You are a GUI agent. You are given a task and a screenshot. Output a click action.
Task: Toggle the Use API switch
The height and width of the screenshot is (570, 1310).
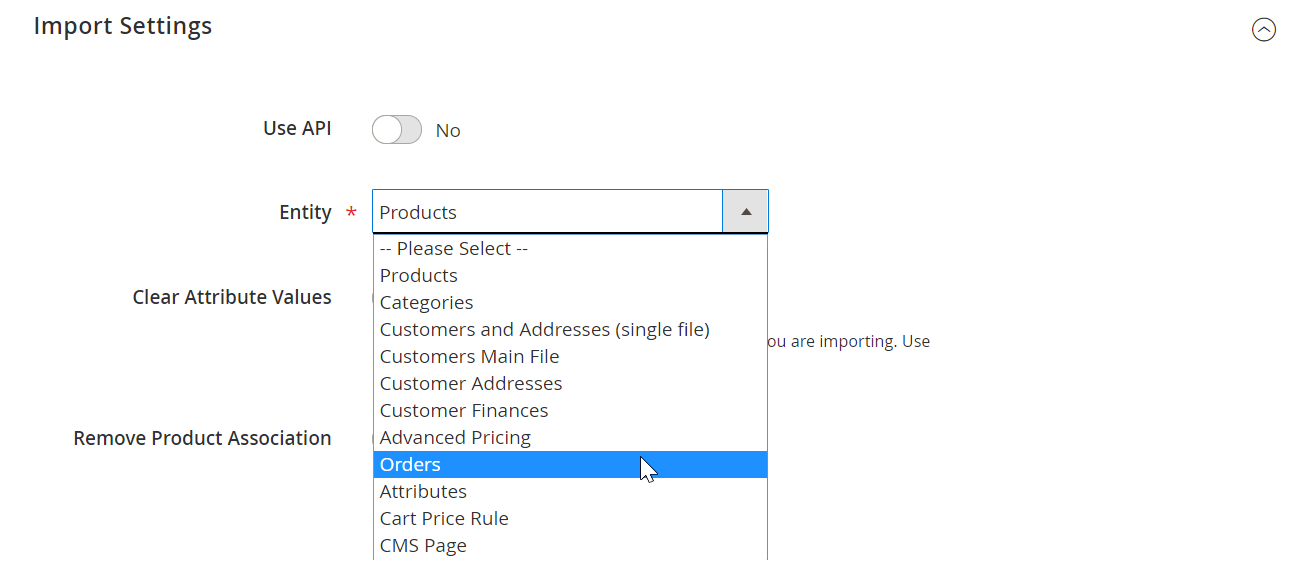[397, 130]
